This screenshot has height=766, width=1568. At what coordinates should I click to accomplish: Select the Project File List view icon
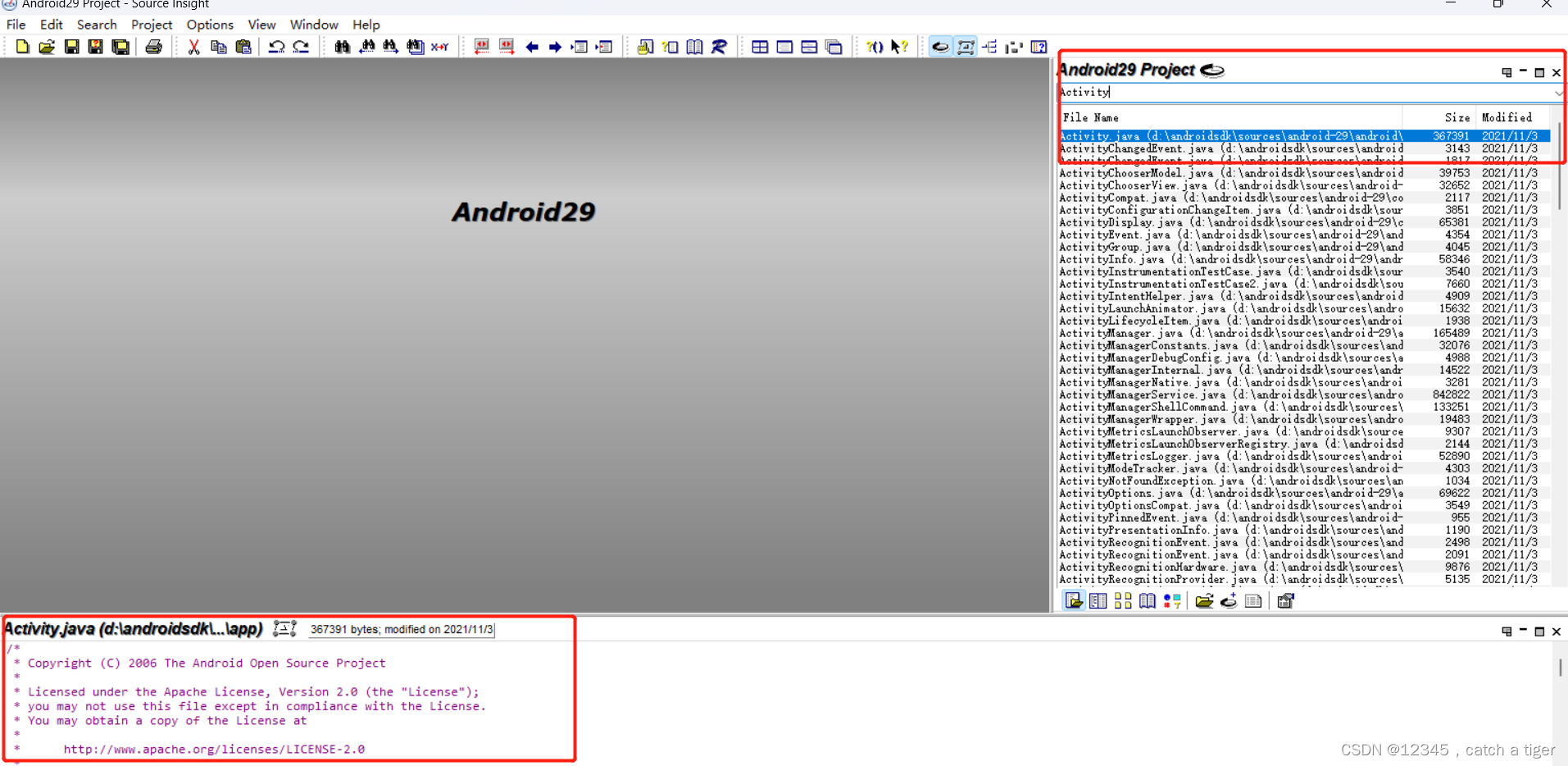coord(1074,601)
